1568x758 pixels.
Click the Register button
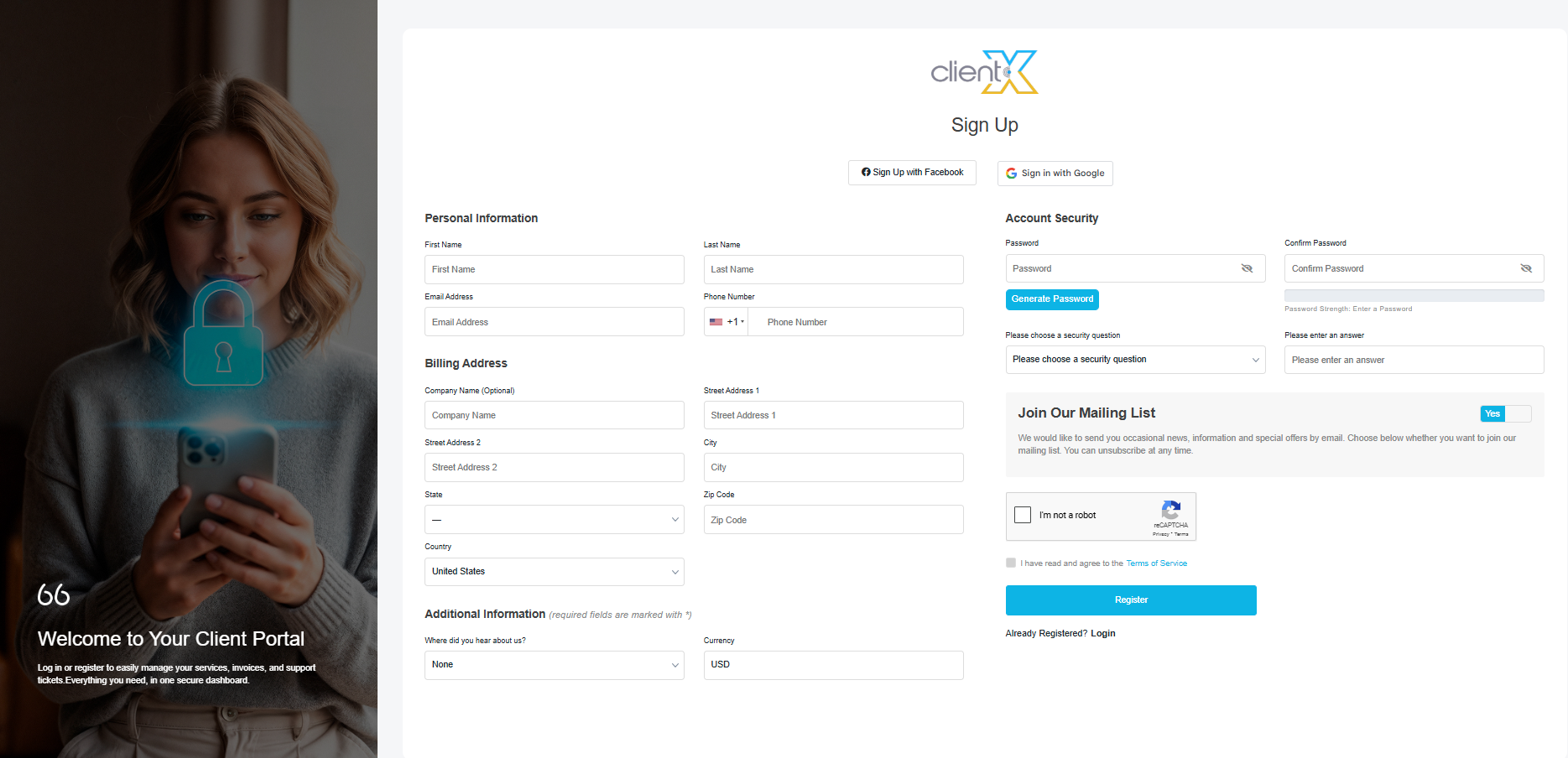(x=1130, y=600)
